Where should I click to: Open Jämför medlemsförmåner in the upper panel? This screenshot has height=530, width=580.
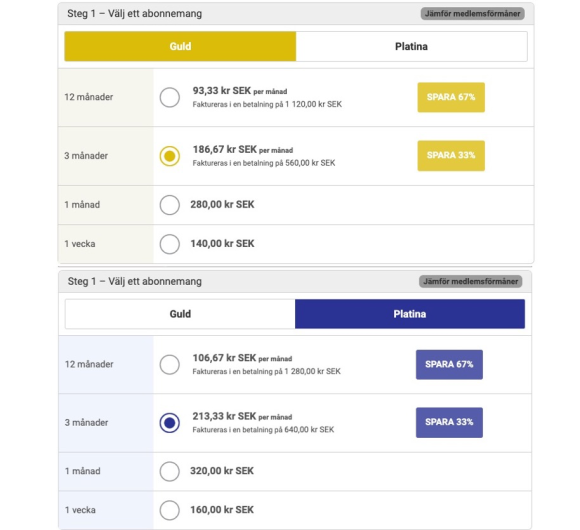click(472, 14)
